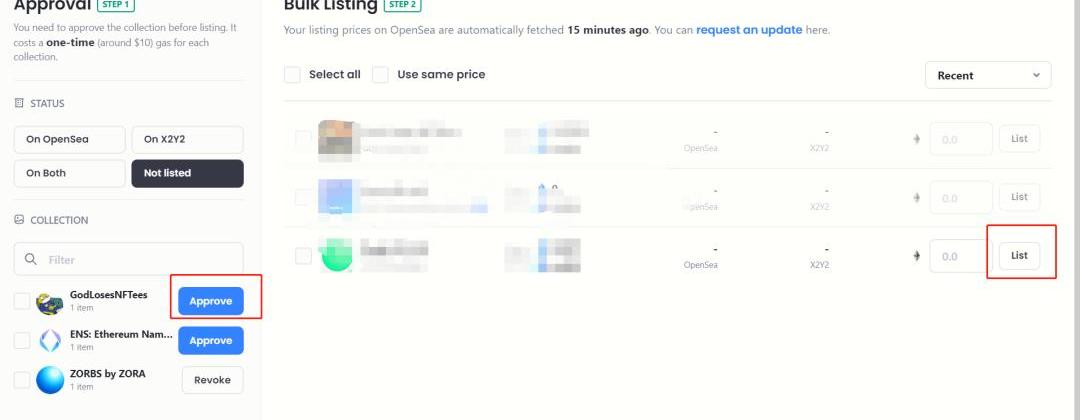
Task: Tick the ZORBS by ZORA checkbox
Action: click(x=22, y=380)
